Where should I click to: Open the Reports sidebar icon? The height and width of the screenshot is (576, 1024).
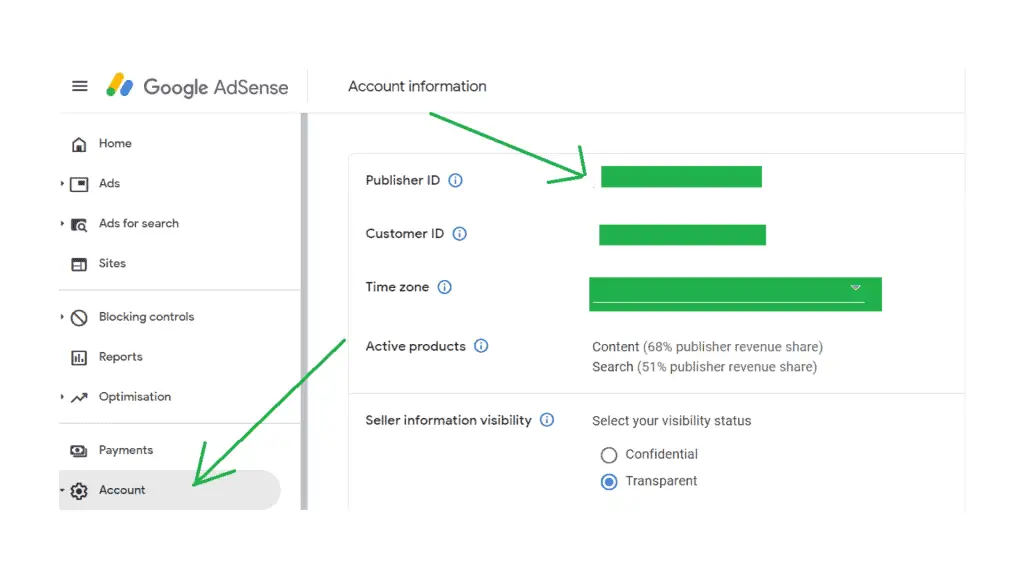tap(77, 356)
